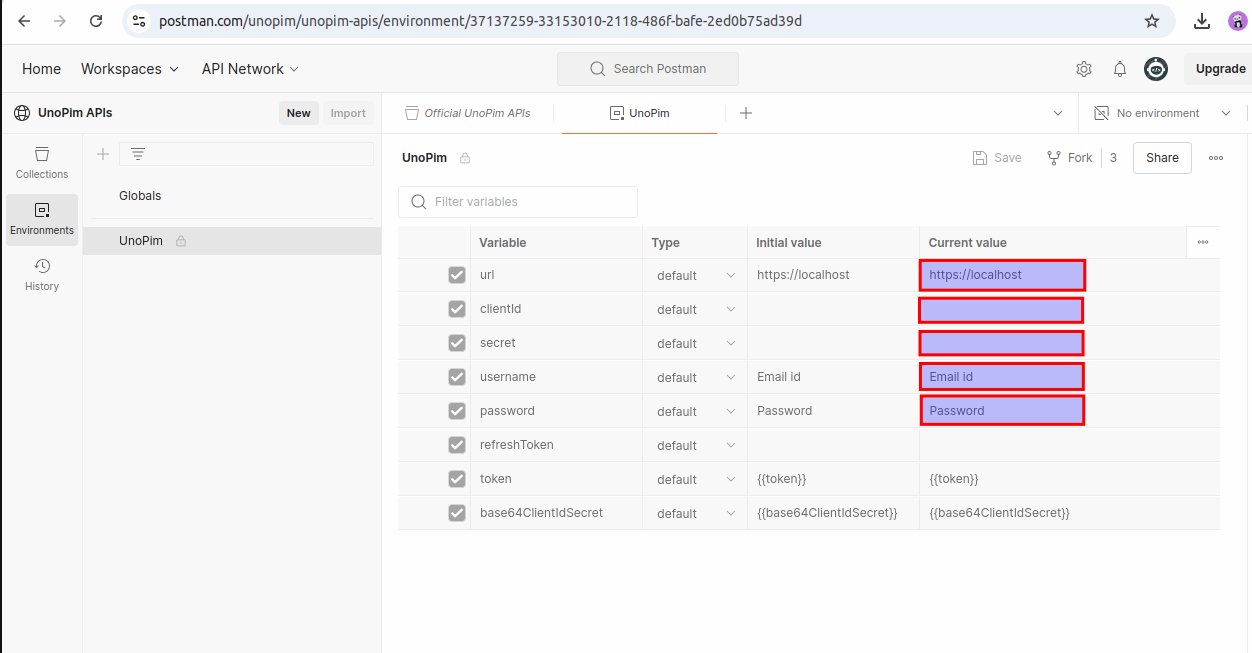Uncheck the username variable checkbox

tap(457, 377)
